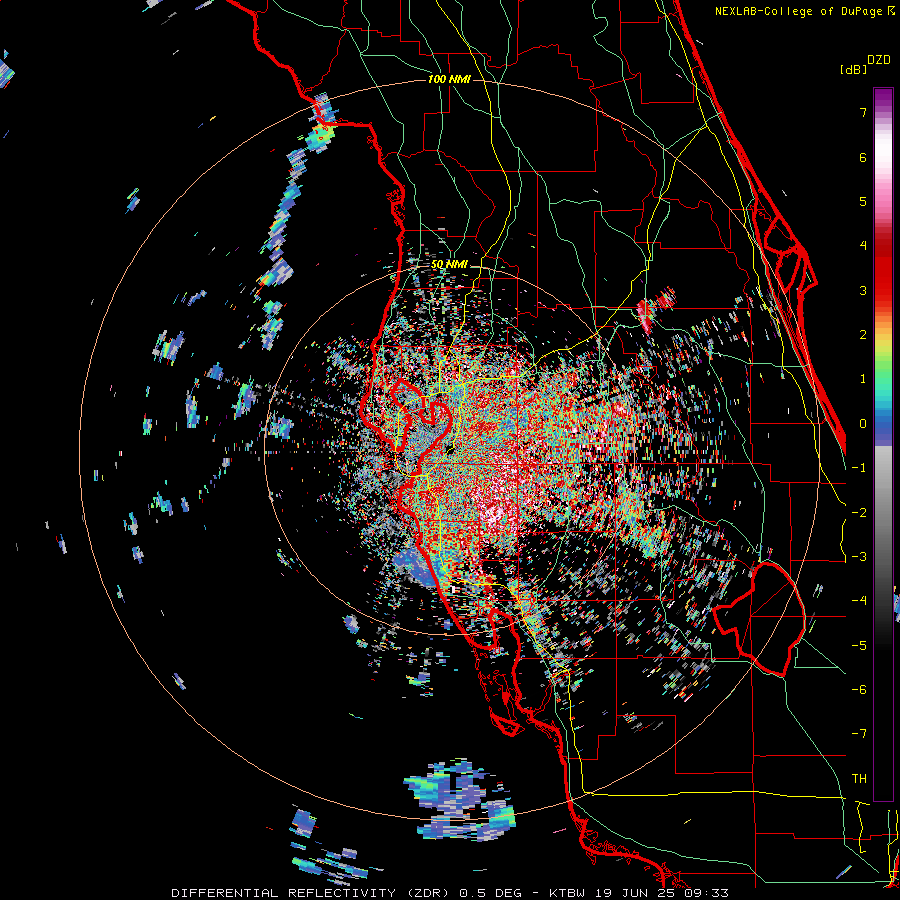Screen dimensions: 900x900
Task: Click the 6 value on color scale
Action: pos(863,157)
